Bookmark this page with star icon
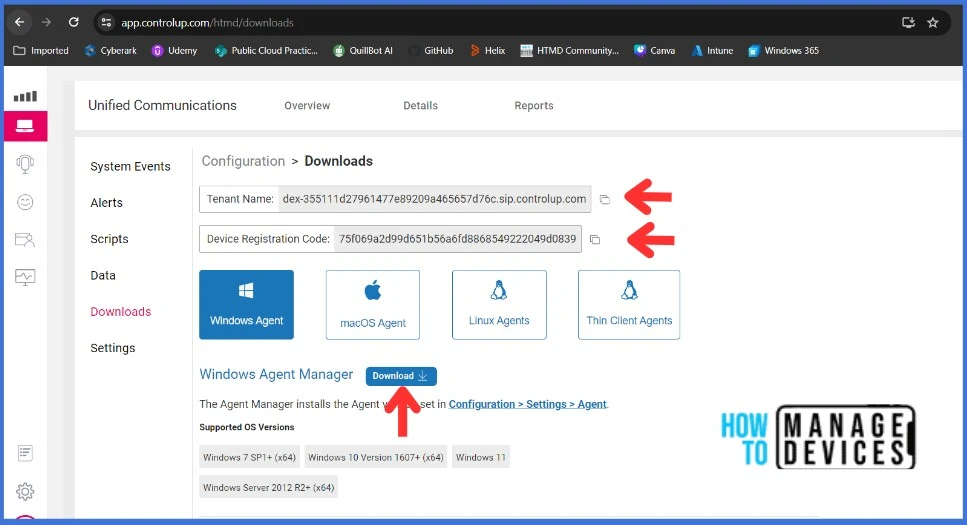This screenshot has height=525, width=967. click(932, 23)
